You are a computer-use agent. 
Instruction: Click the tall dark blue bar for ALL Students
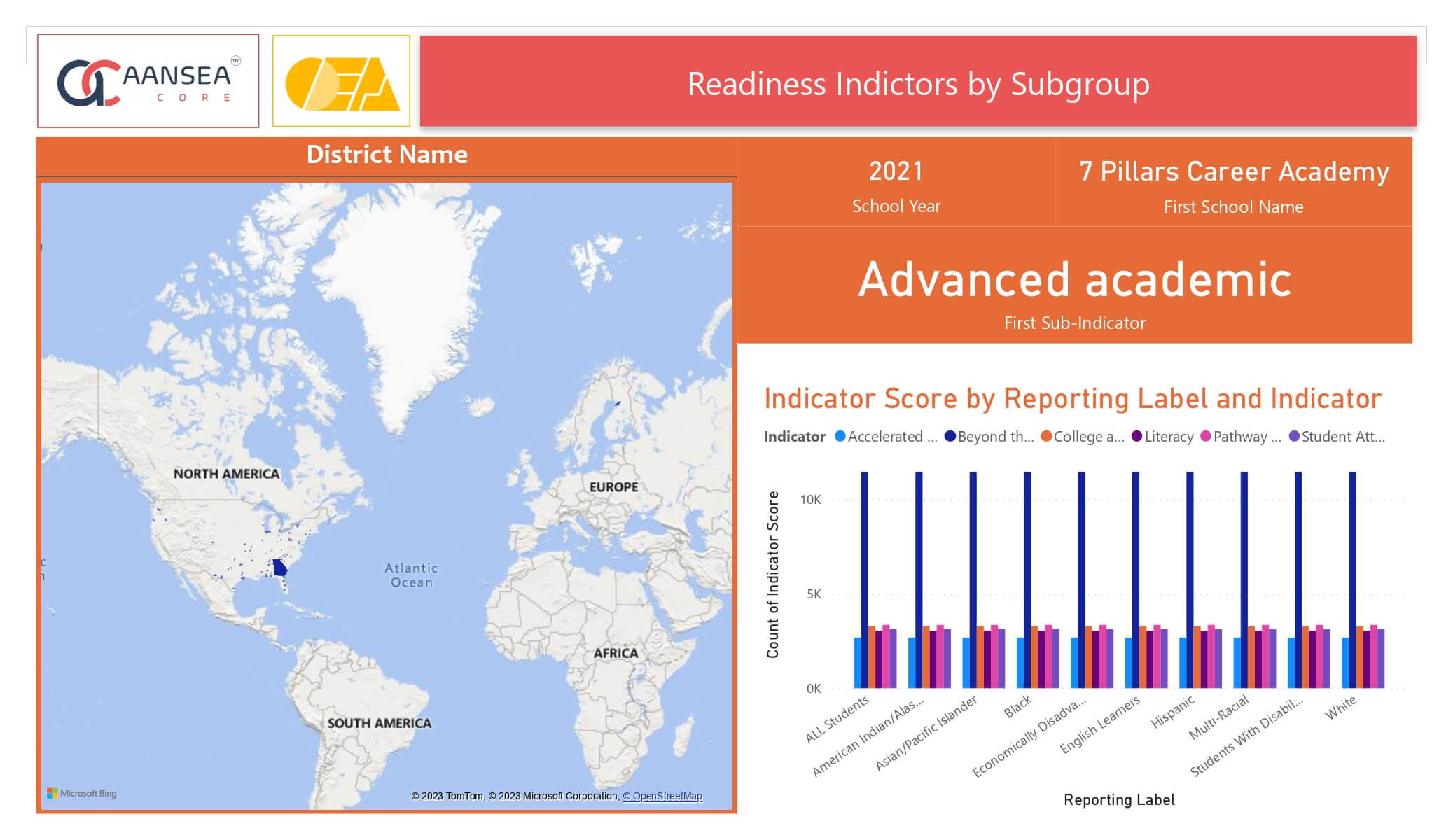click(865, 580)
